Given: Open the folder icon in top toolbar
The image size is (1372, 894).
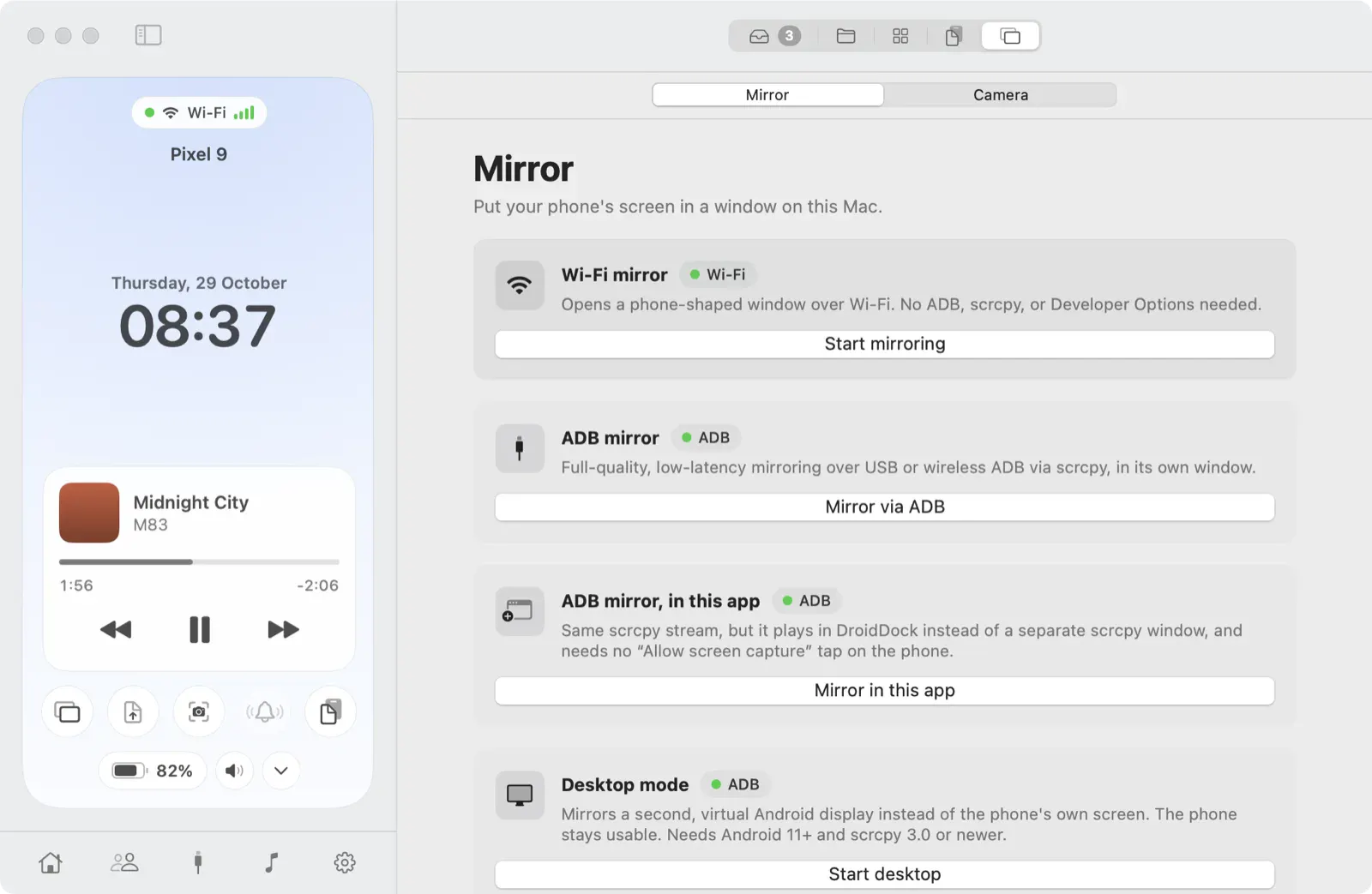Looking at the screenshot, I should click(845, 36).
